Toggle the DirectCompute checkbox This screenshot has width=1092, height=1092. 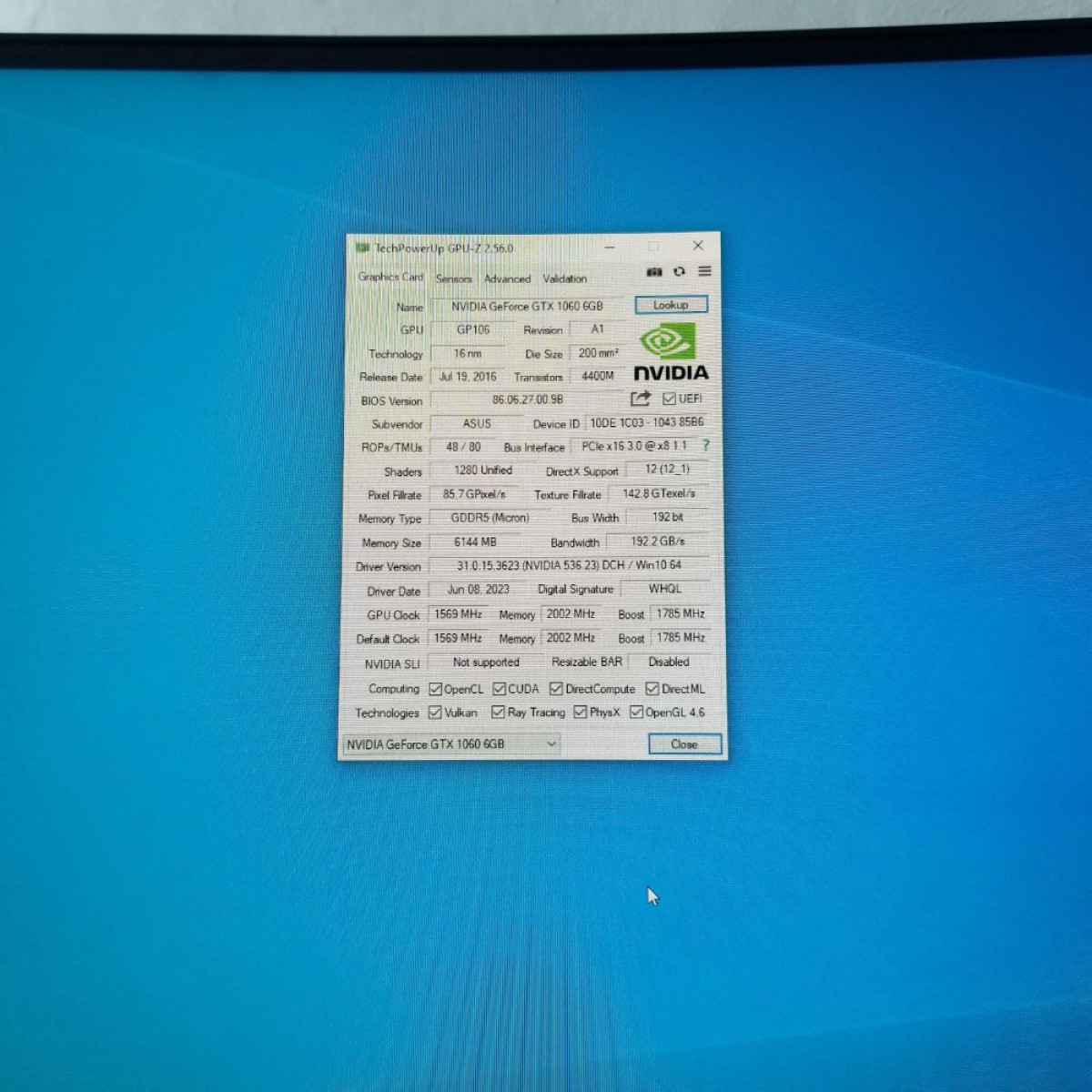click(556, 689)
